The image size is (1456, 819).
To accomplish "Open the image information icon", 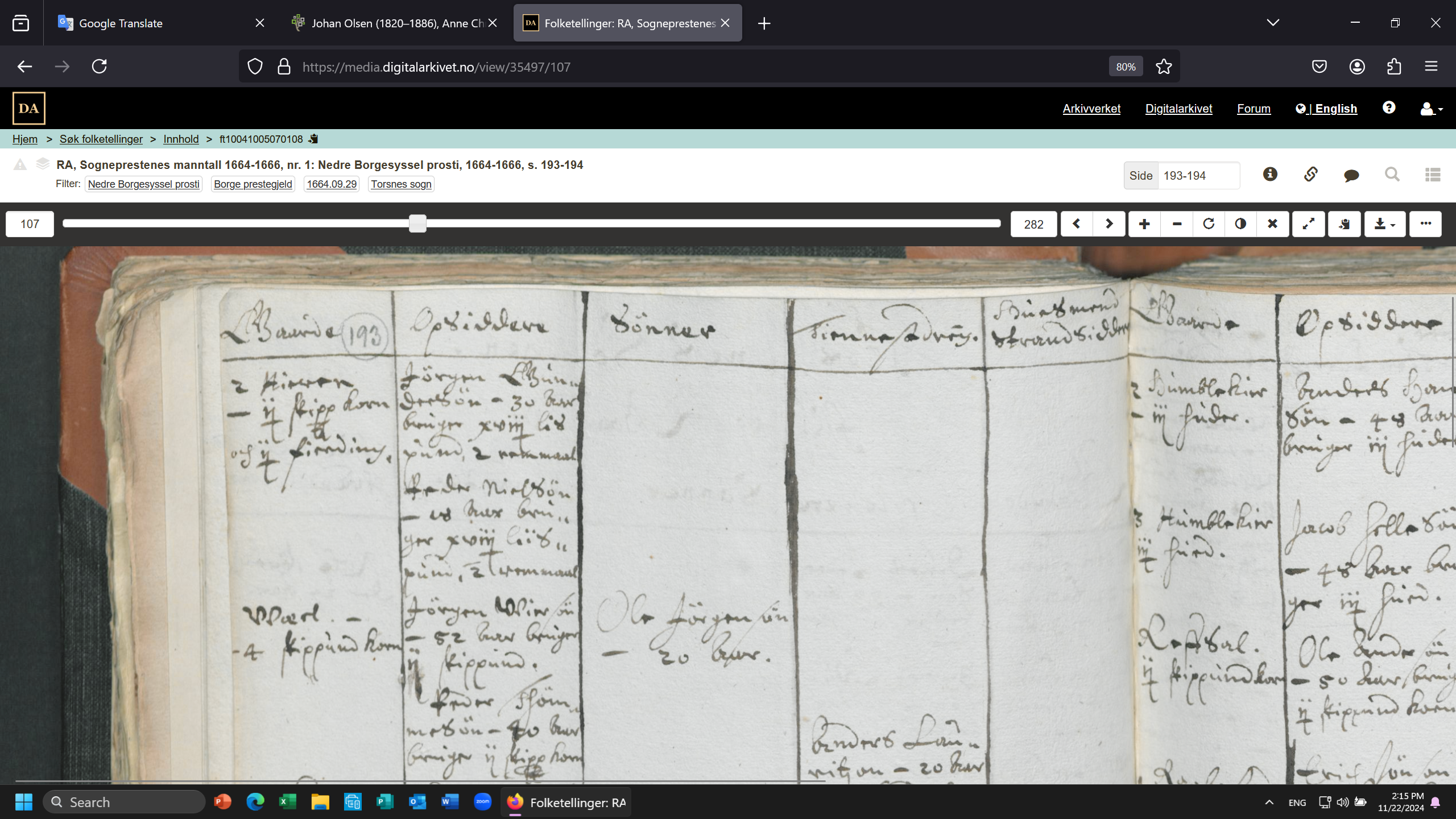I will point(1270,175).
